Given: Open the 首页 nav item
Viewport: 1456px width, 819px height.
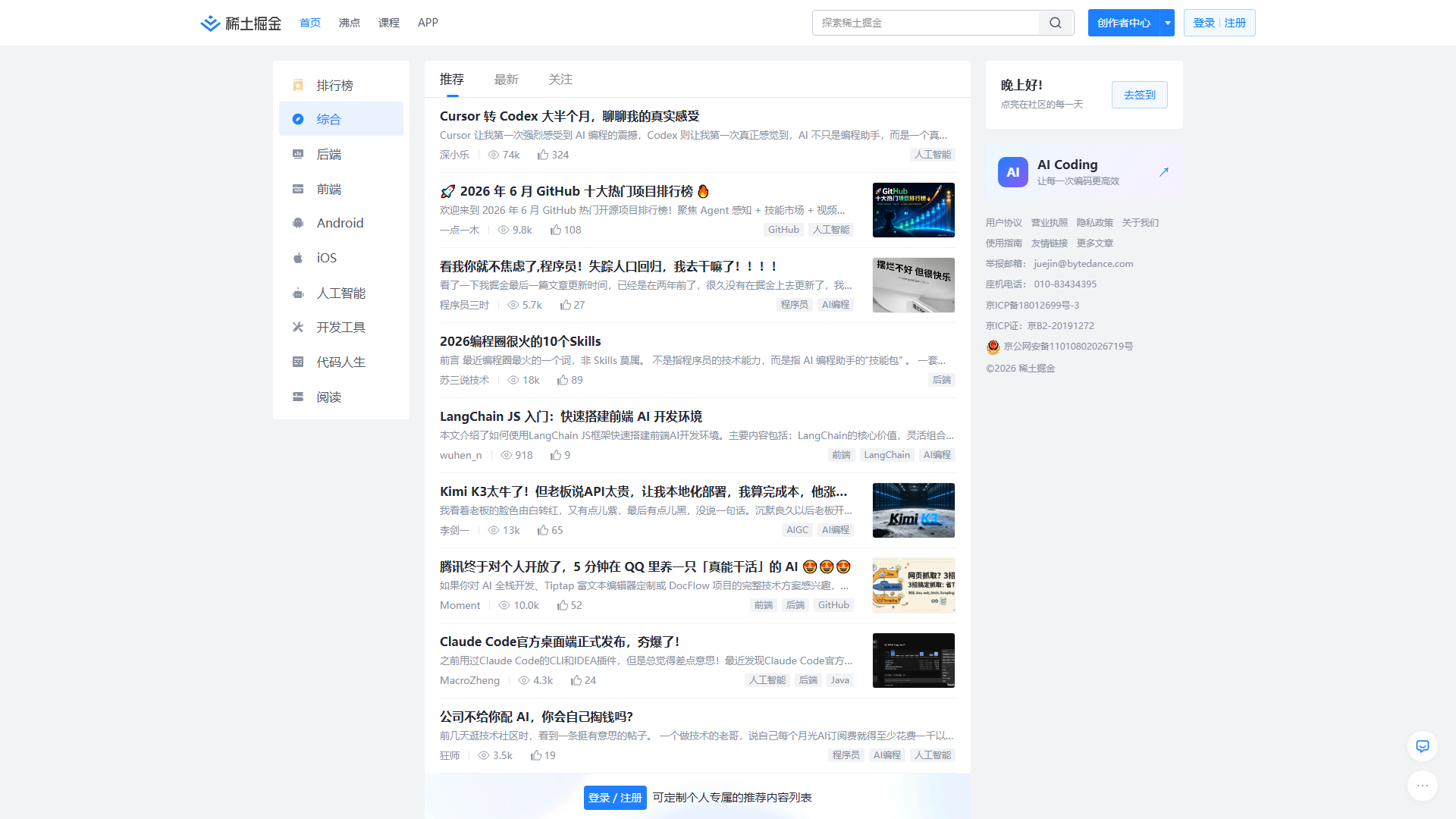Looking at the screenshot, I should tap(310, 23).
